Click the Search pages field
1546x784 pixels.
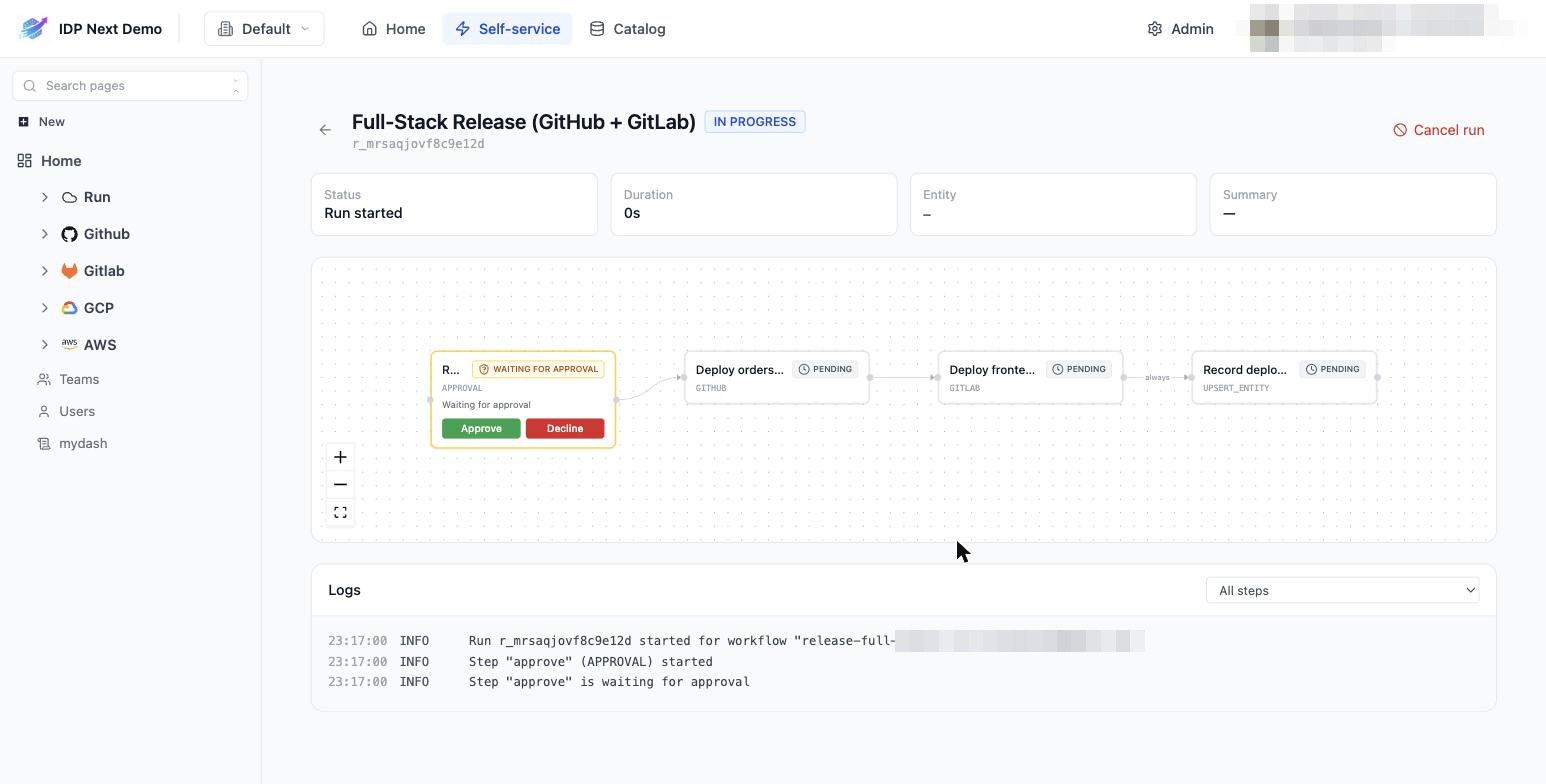pyautogui.click(x=130, y=86)
